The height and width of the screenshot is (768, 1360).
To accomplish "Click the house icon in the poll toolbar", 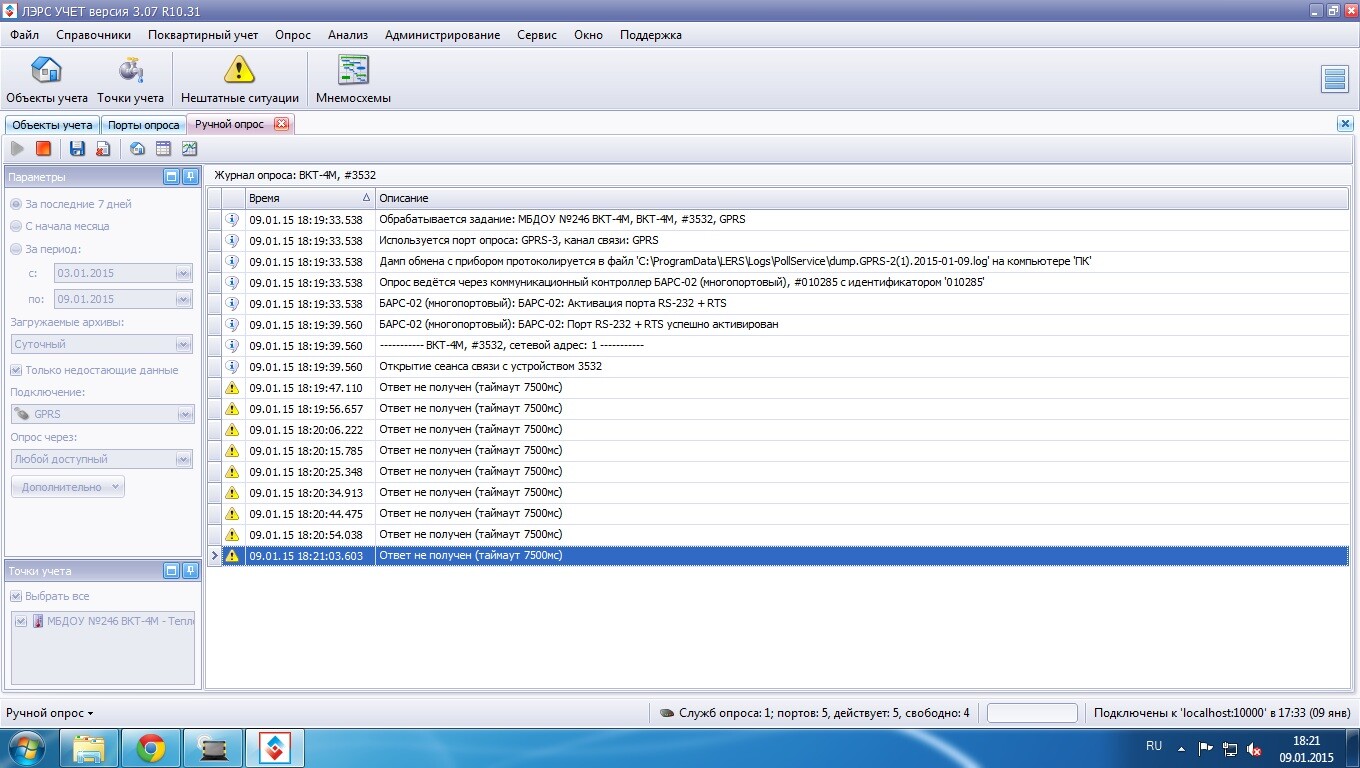I will coord(138,149).
